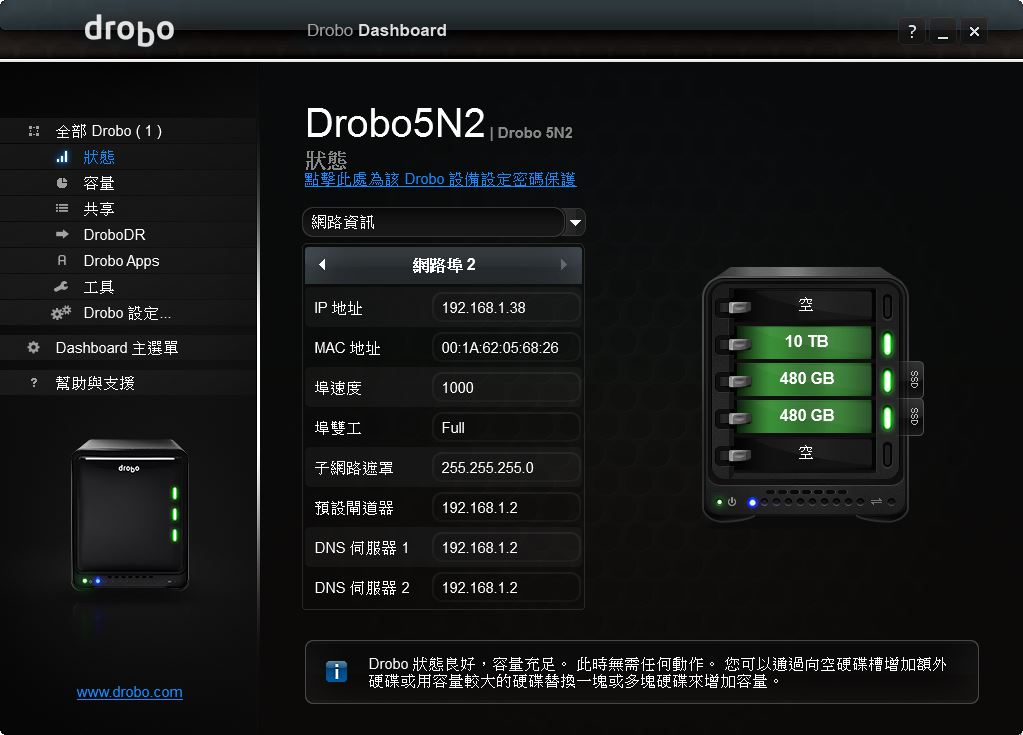Open the 網路資訊 dropdown arrow
This screenshot has height=735, width=1023.
tap(575, 222)
